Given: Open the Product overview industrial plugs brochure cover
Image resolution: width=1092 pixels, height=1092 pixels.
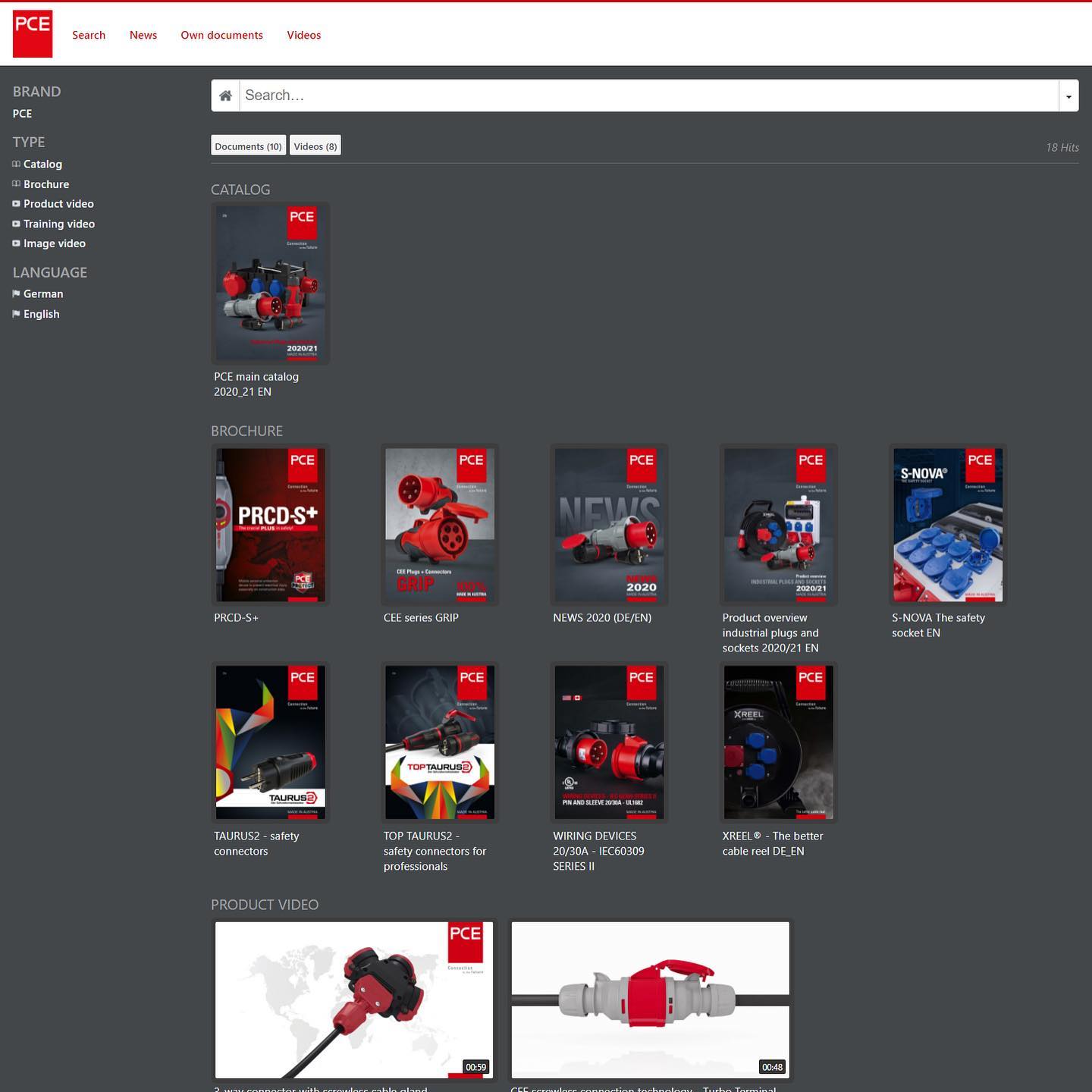Looking at the screenshot, I should [779, 525].
